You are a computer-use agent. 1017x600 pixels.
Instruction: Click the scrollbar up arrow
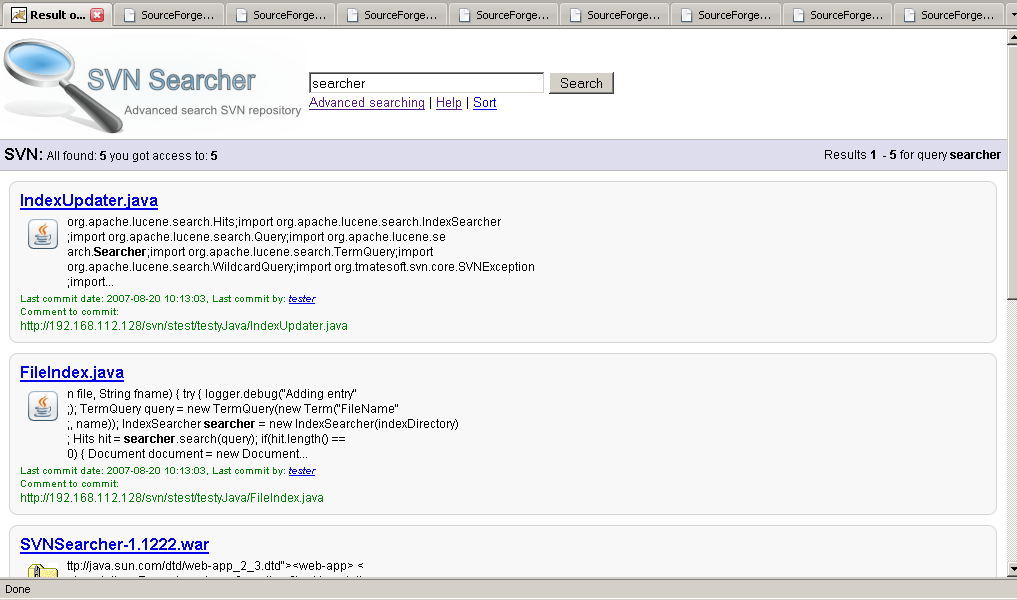(x=1011, y=36)
